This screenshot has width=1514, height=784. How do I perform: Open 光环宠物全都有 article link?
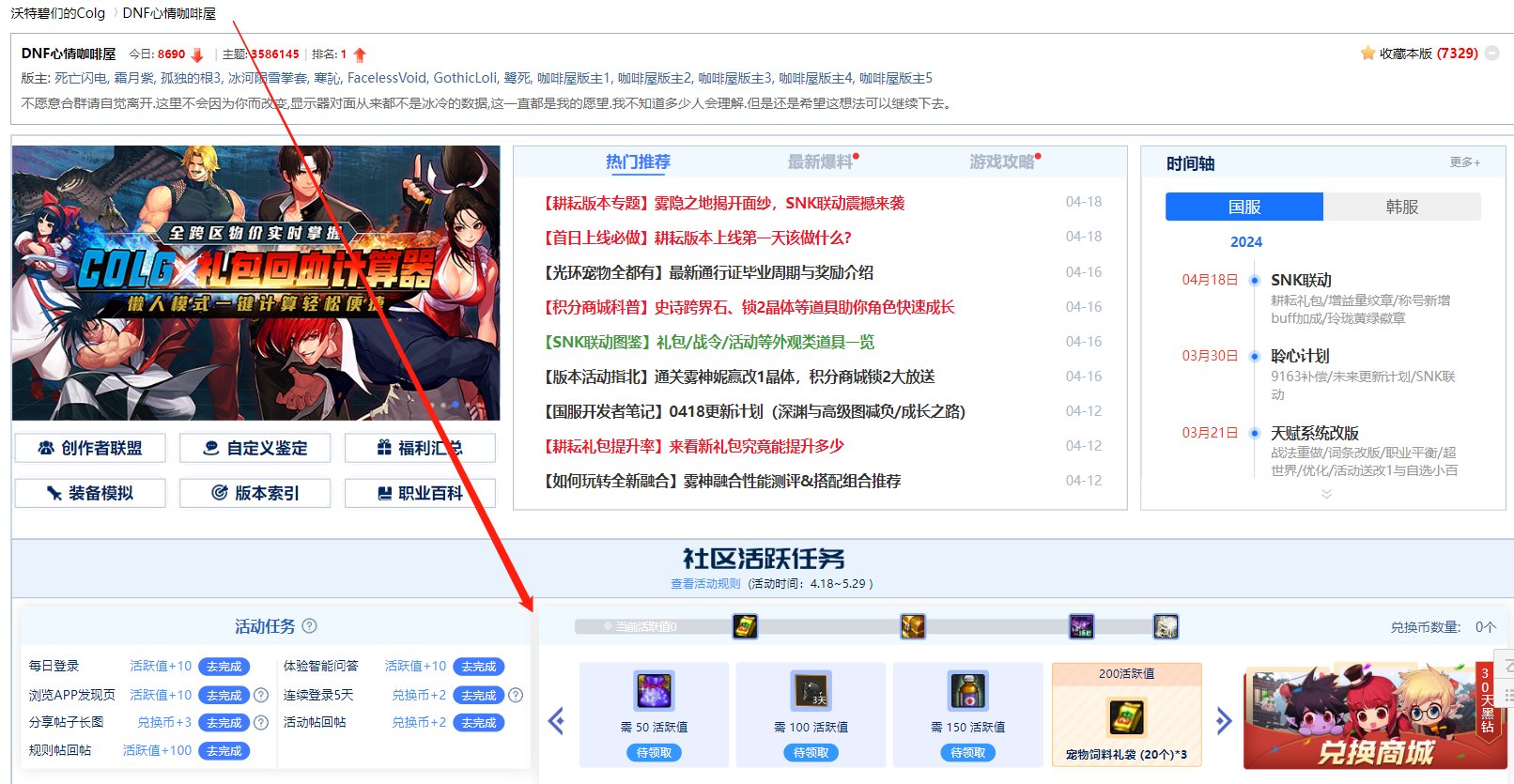(707, 272)
